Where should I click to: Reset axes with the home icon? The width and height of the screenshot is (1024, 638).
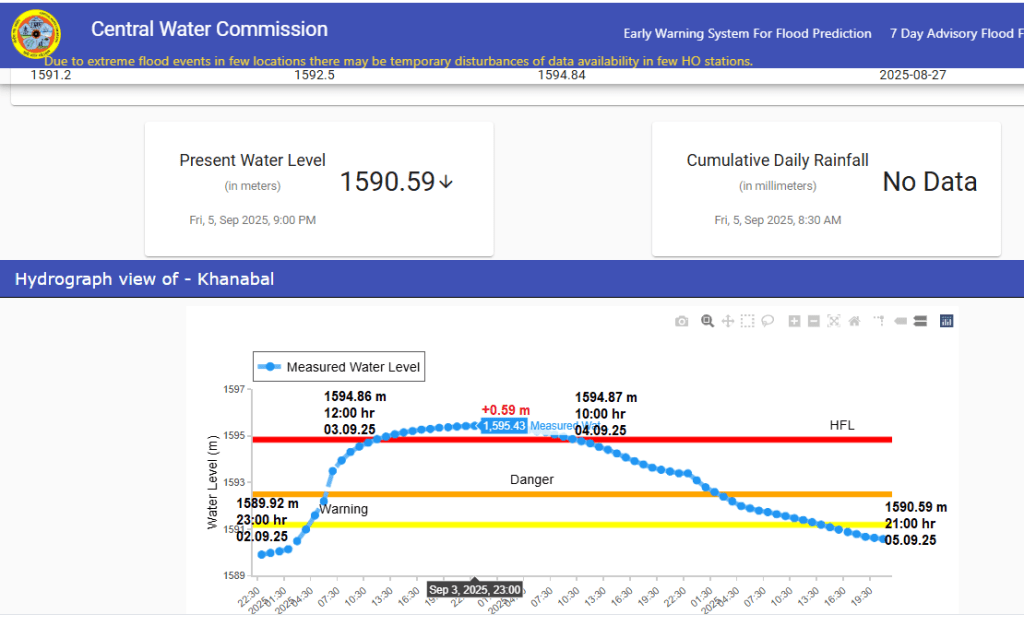pyautogui.click(x=854, y=321)
